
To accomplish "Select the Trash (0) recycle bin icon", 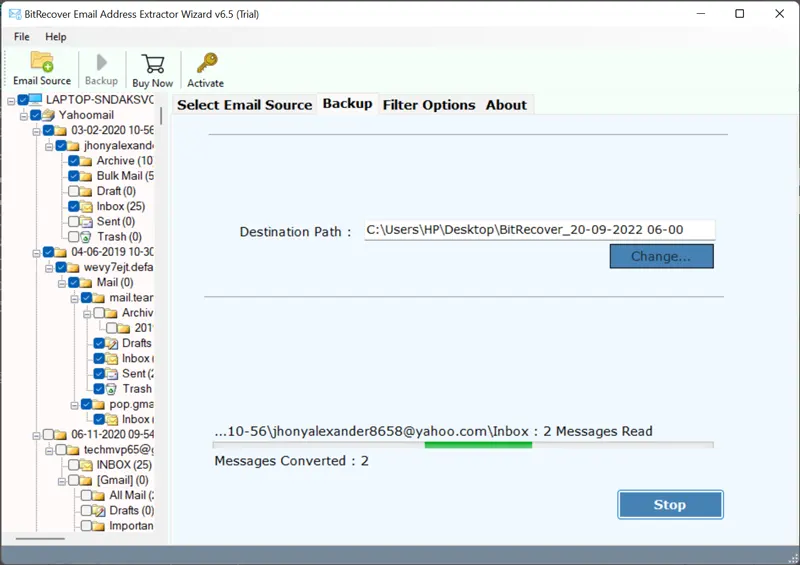I will tap(85, 237).
